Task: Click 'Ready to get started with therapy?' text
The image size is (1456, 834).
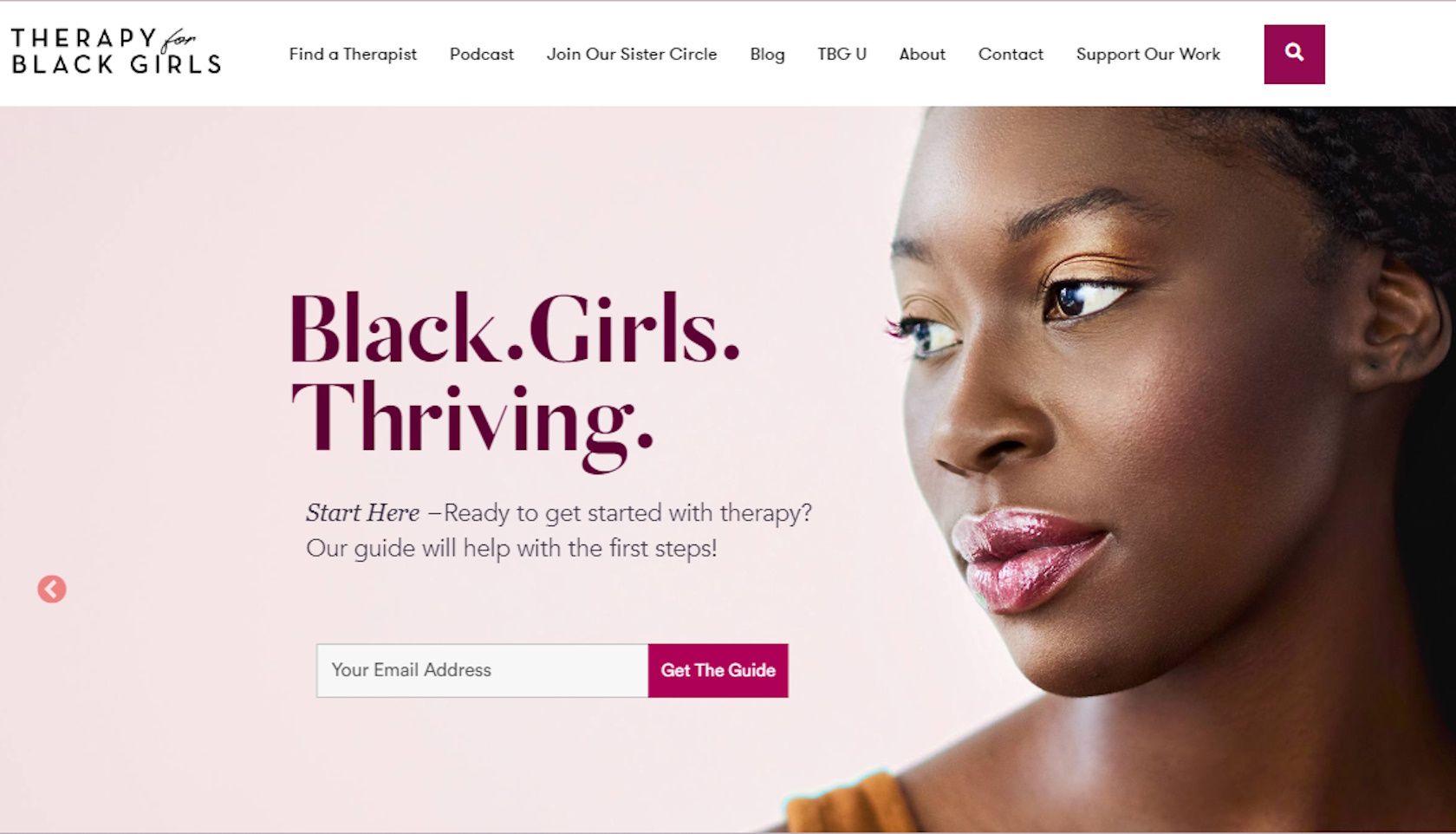Action: (627, 513)
